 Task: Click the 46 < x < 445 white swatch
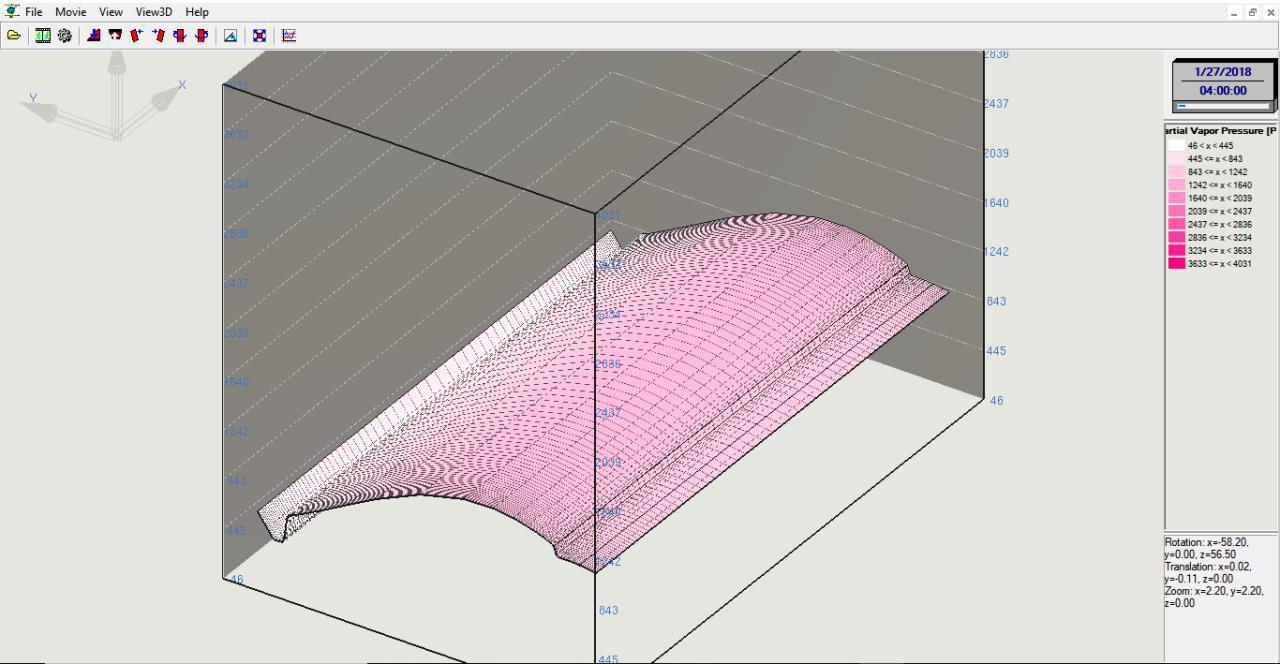click(1177, 146)
